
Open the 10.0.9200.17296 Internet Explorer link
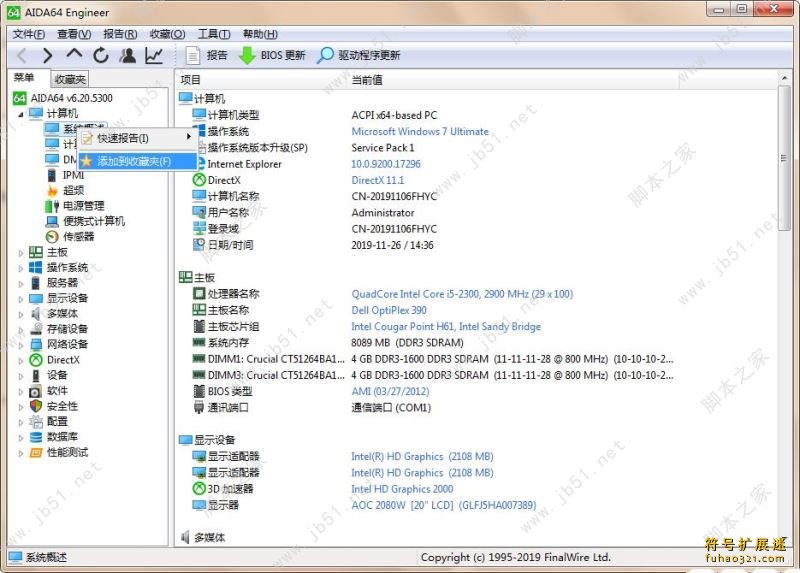click(x=386, y=164)
